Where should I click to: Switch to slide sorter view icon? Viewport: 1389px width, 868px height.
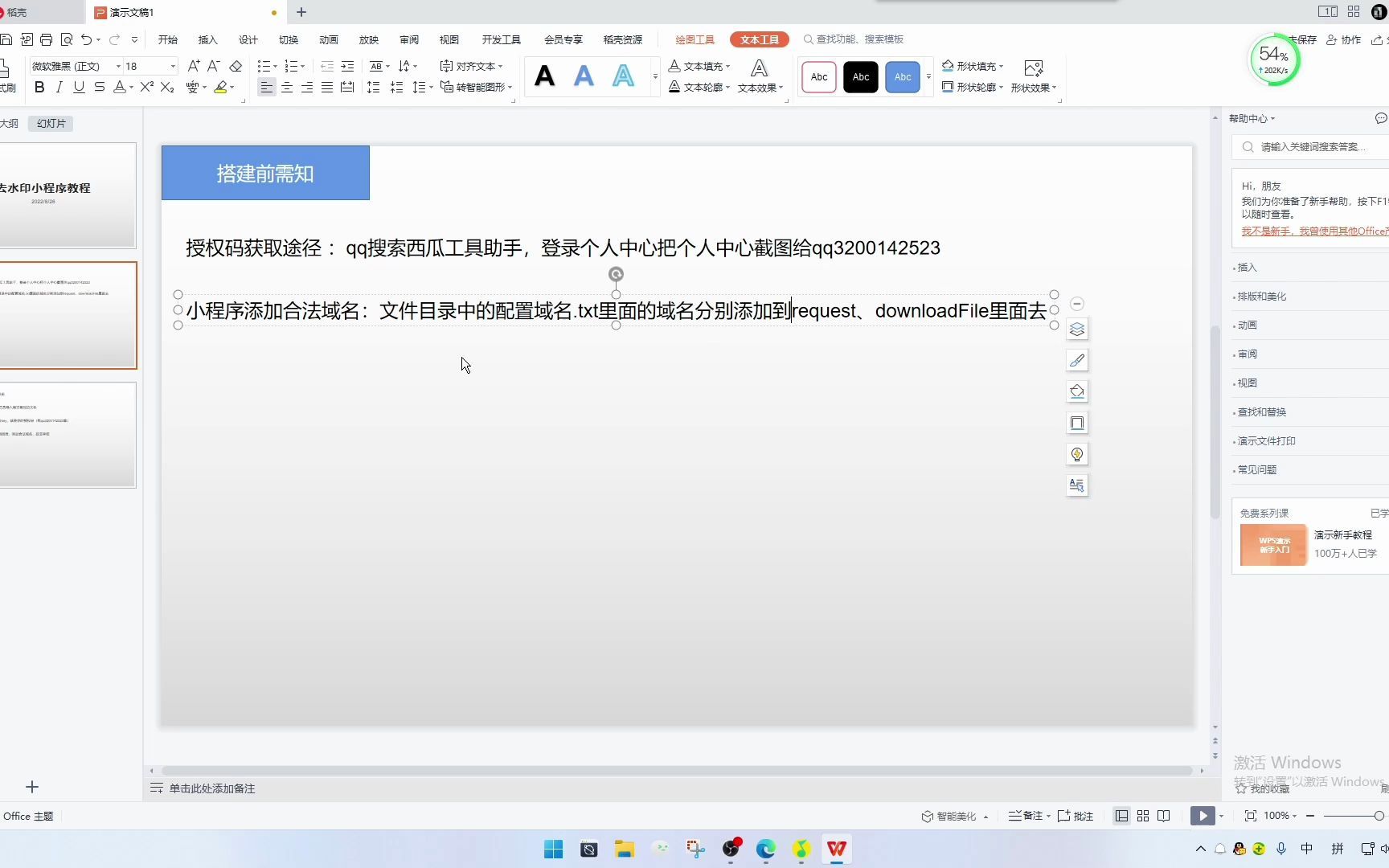point(1142,816)
